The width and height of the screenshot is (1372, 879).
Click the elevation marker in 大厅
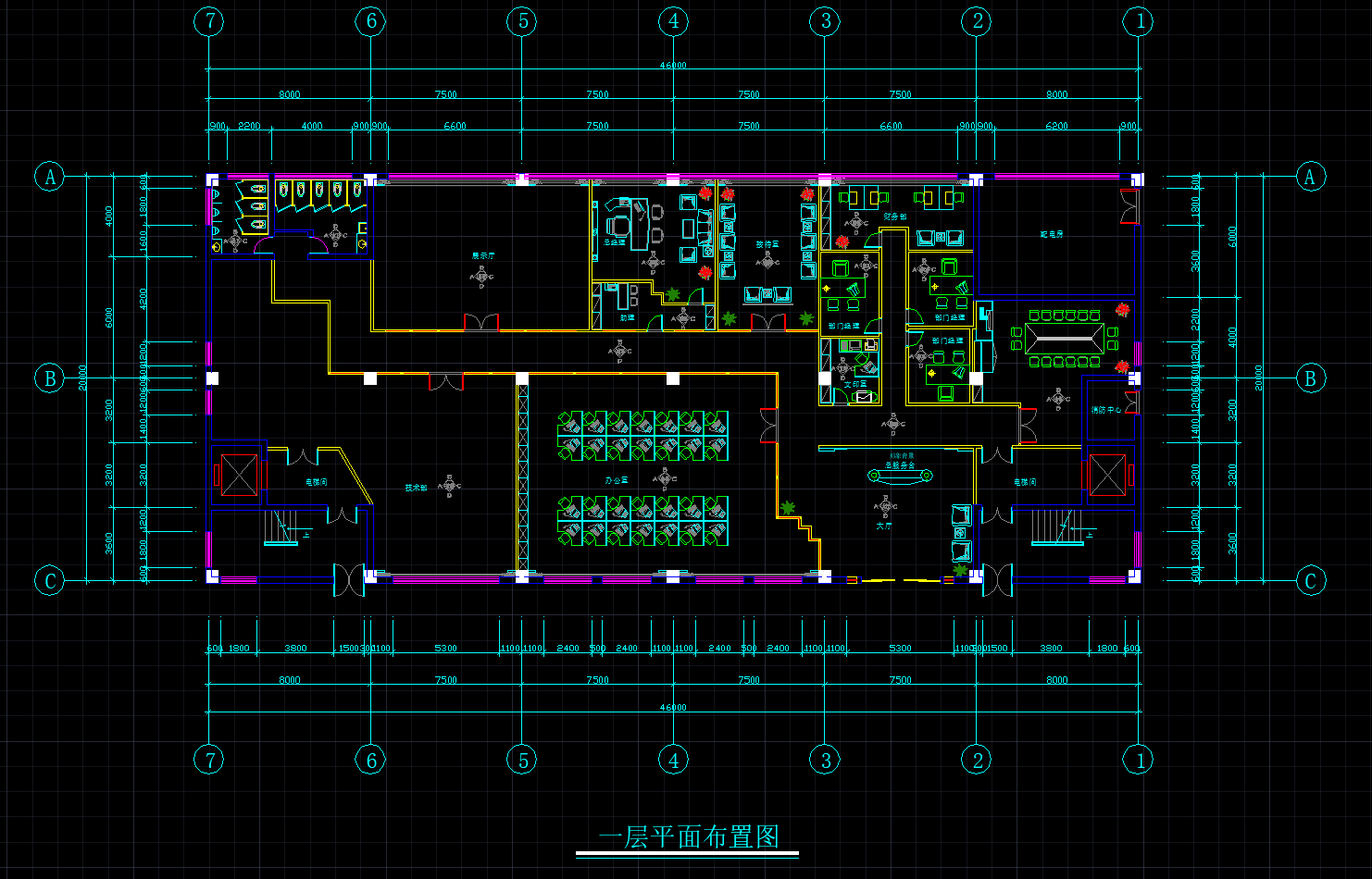(886, 506)
